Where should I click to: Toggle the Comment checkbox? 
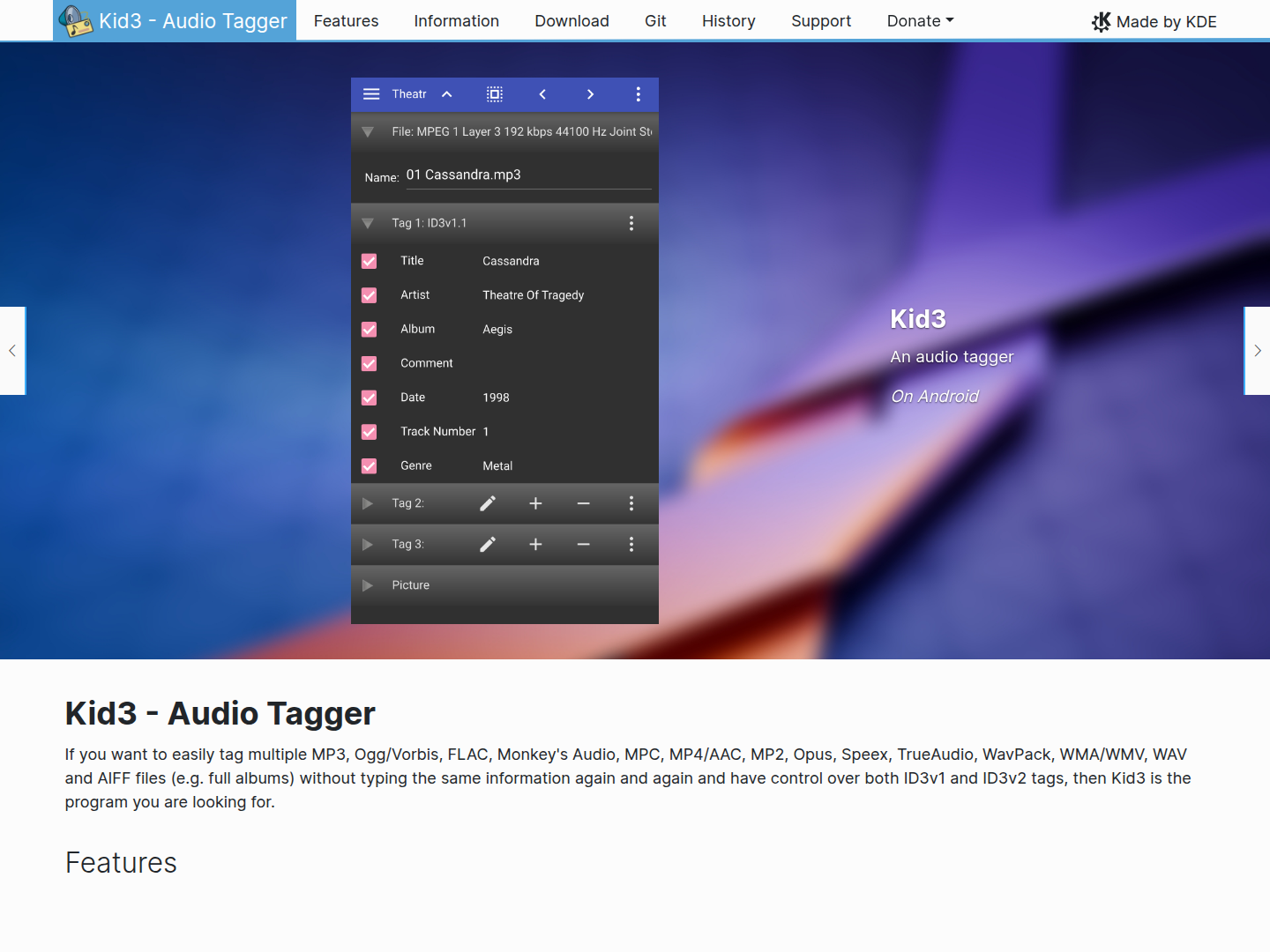(369, 363)
